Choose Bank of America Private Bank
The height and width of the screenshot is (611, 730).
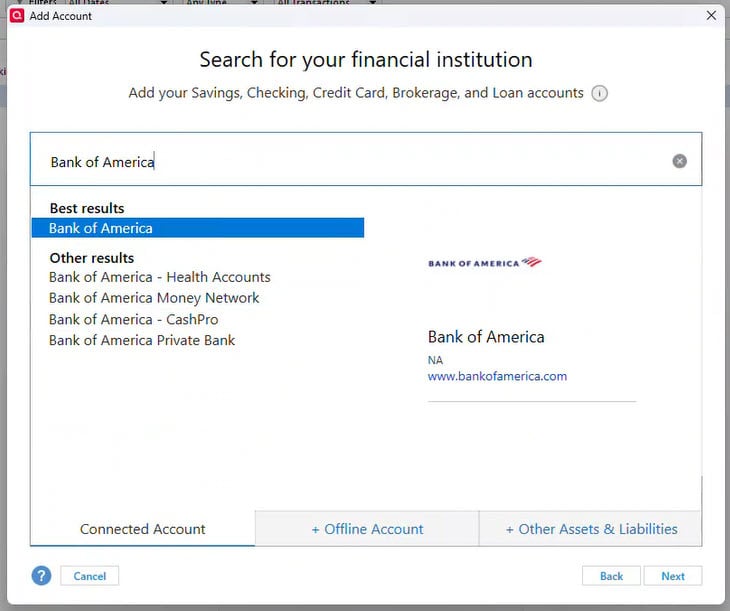click(x=142, y=340)
